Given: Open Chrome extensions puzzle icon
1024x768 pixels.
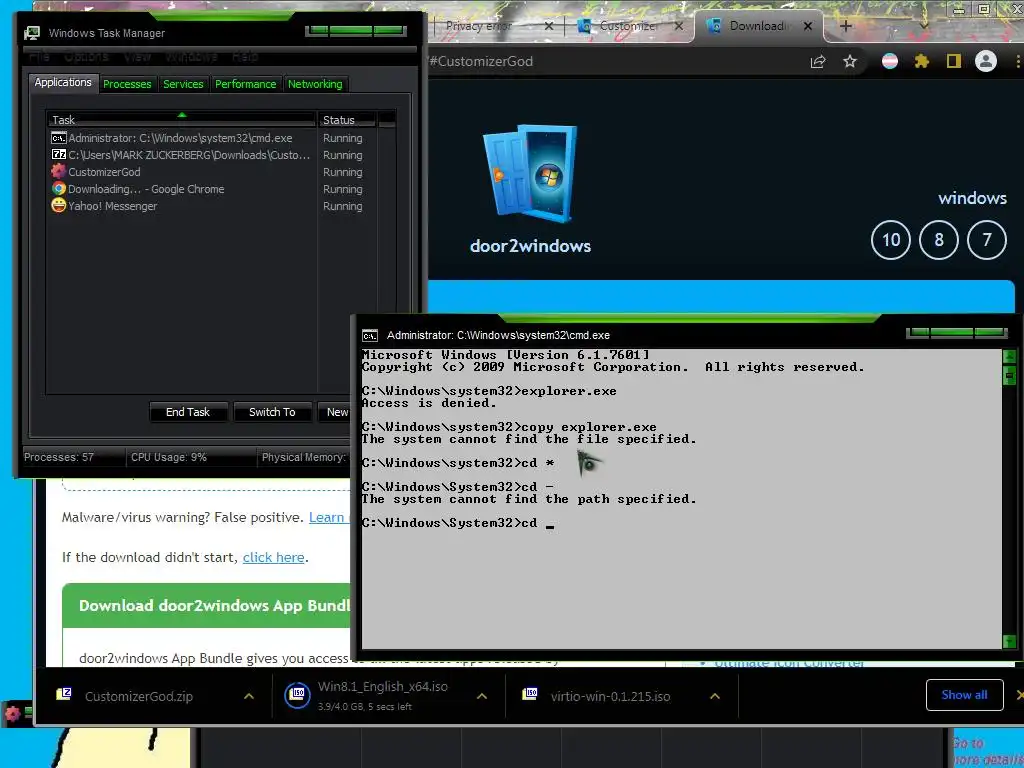Looking at the screenshot, I should click(921, 61).
